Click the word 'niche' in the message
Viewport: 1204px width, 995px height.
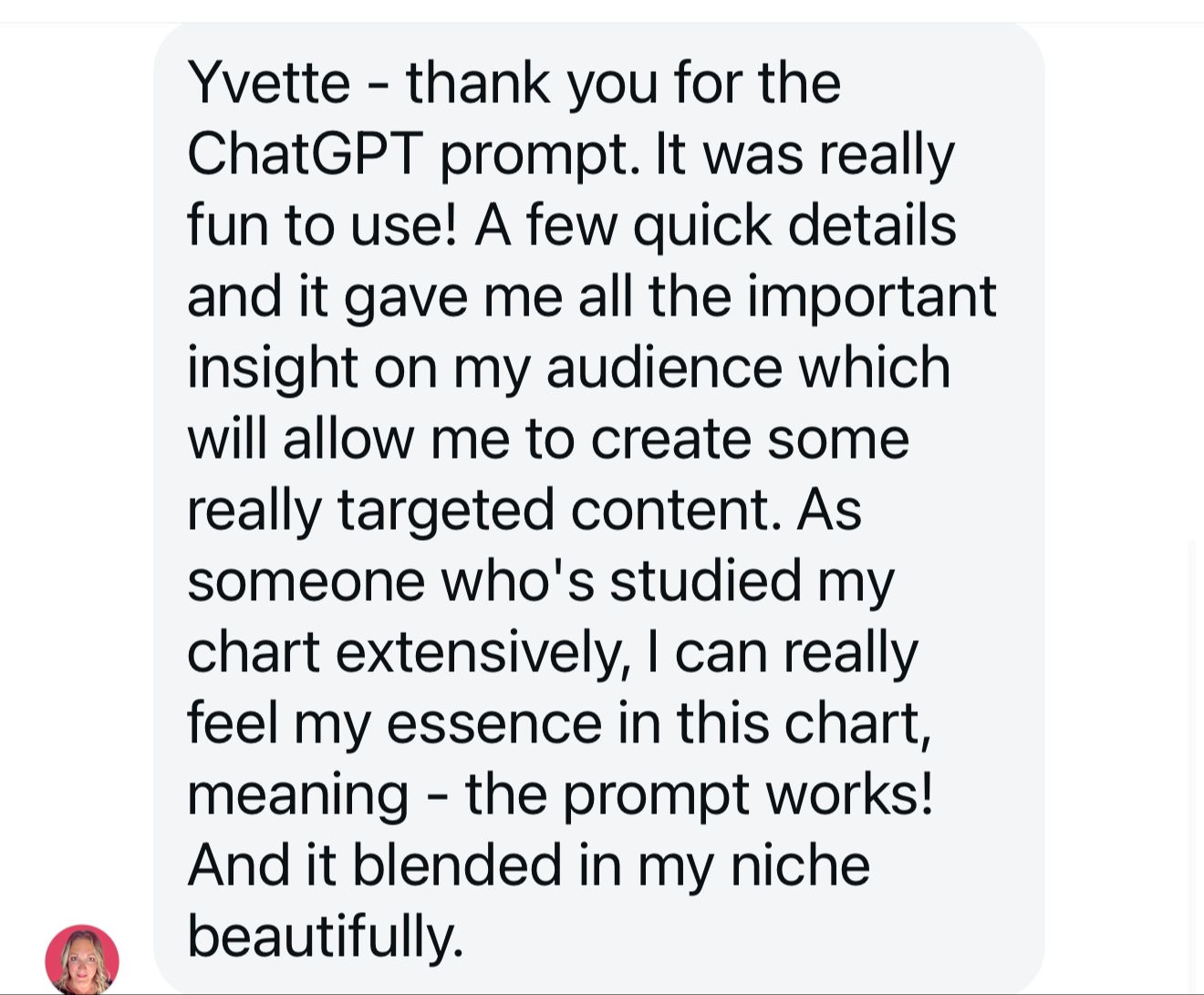click(x=800, y=865)
